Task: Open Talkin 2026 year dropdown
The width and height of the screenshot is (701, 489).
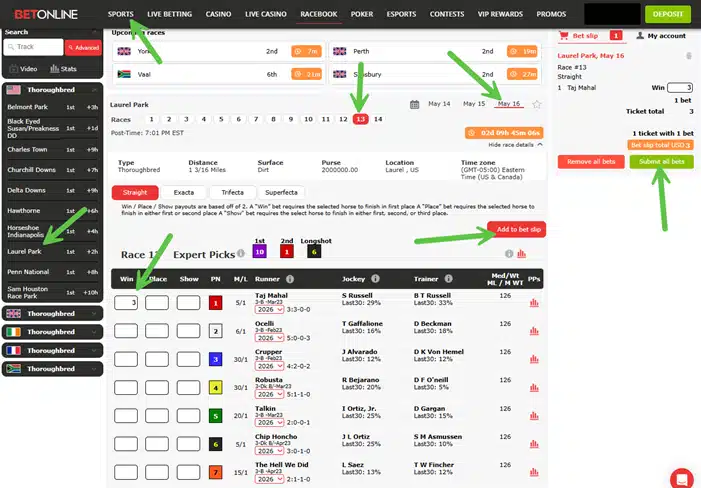Action: 269,422
